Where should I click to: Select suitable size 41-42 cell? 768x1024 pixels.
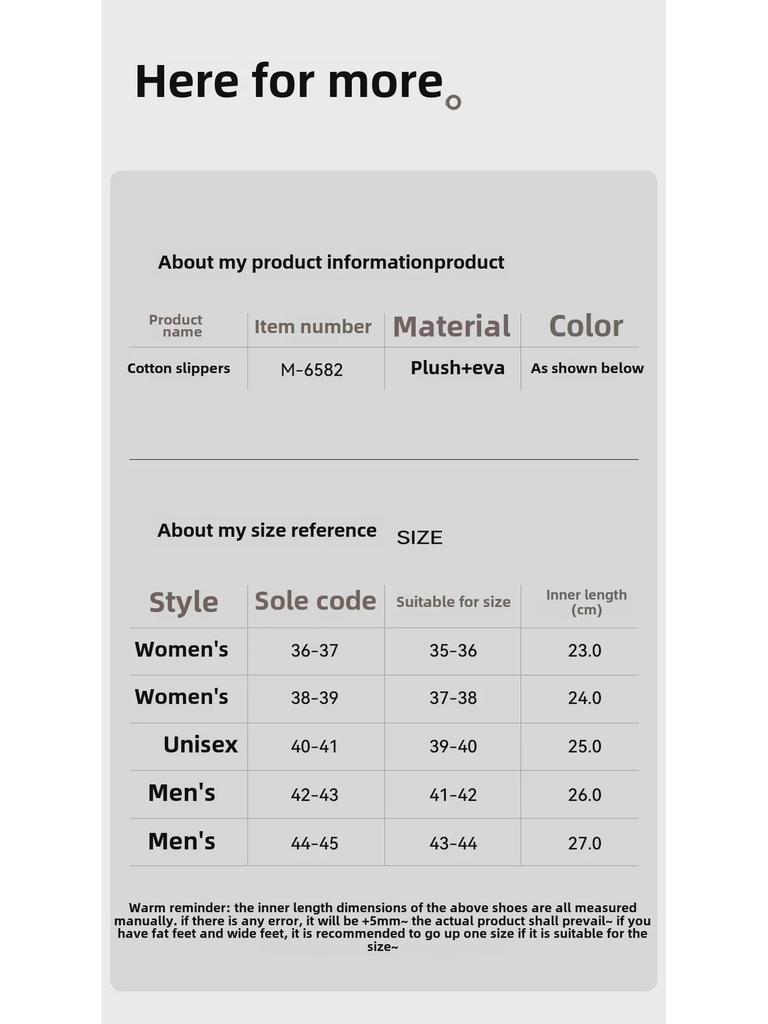click(453, 795)
